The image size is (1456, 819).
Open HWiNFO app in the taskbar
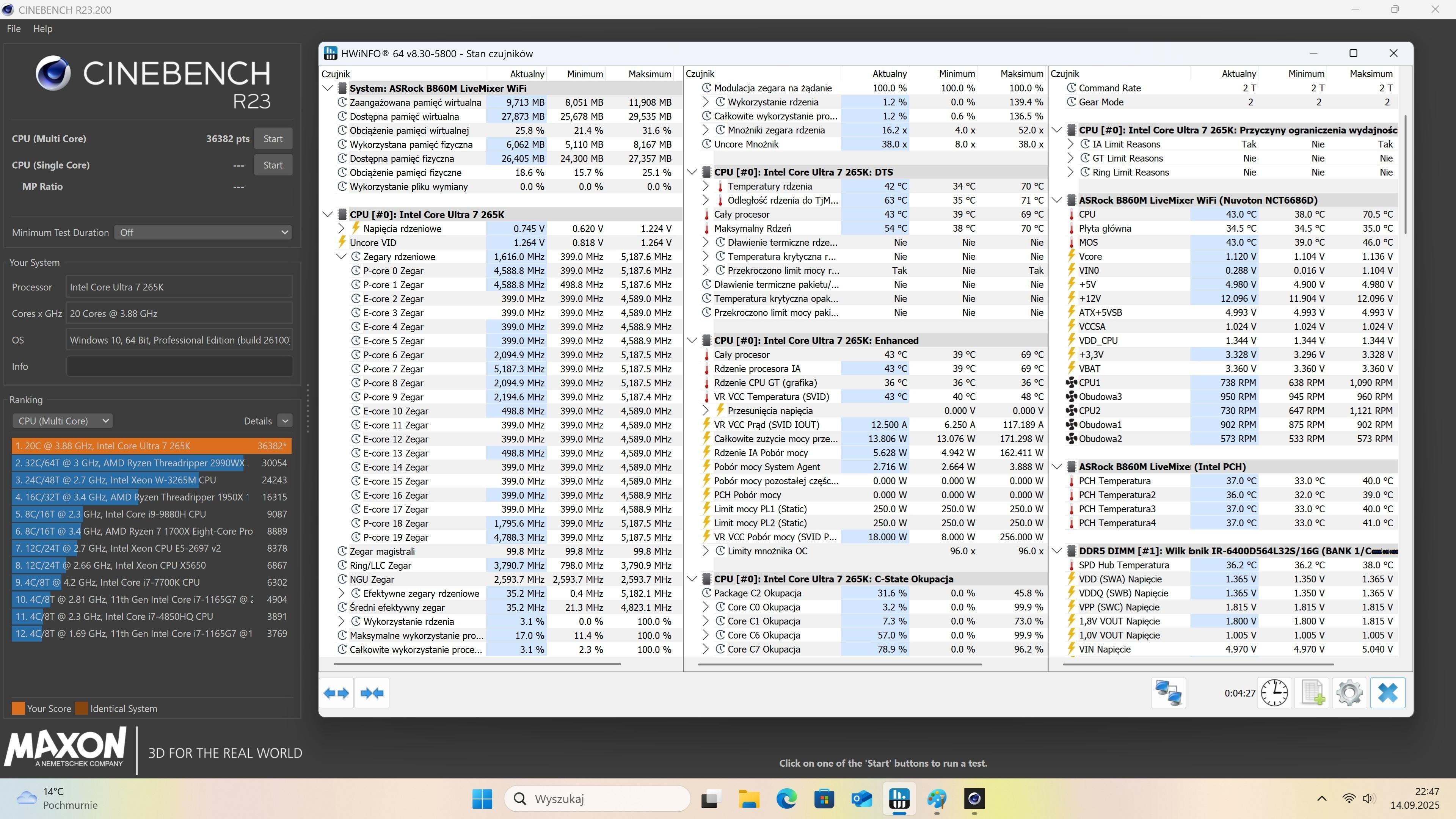(899, 799)
